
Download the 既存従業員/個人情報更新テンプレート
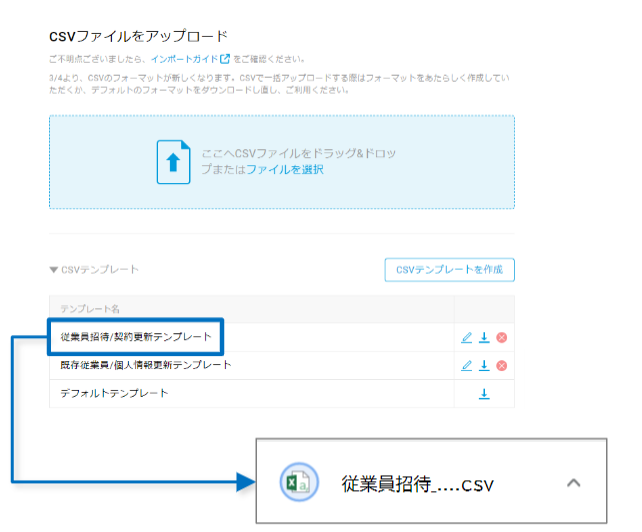pos(484,365)
